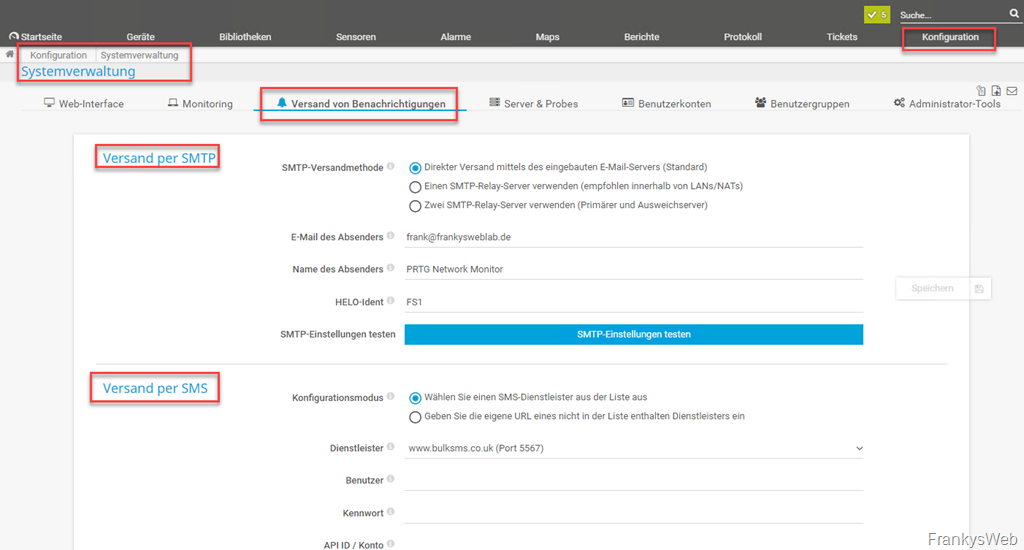Click the E-Mail des Absenders field
The height and width of the screenshot is (550, 1024).
(x=634, y=238)
